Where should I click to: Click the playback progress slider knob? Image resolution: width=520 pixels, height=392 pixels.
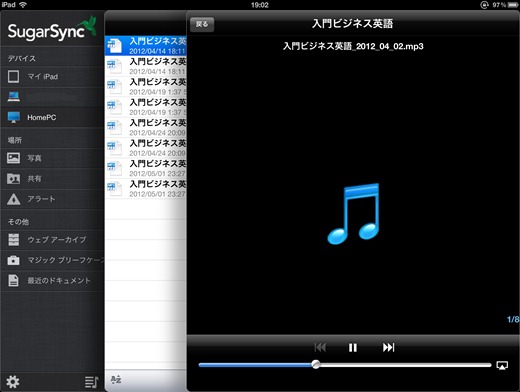[316, 365]
